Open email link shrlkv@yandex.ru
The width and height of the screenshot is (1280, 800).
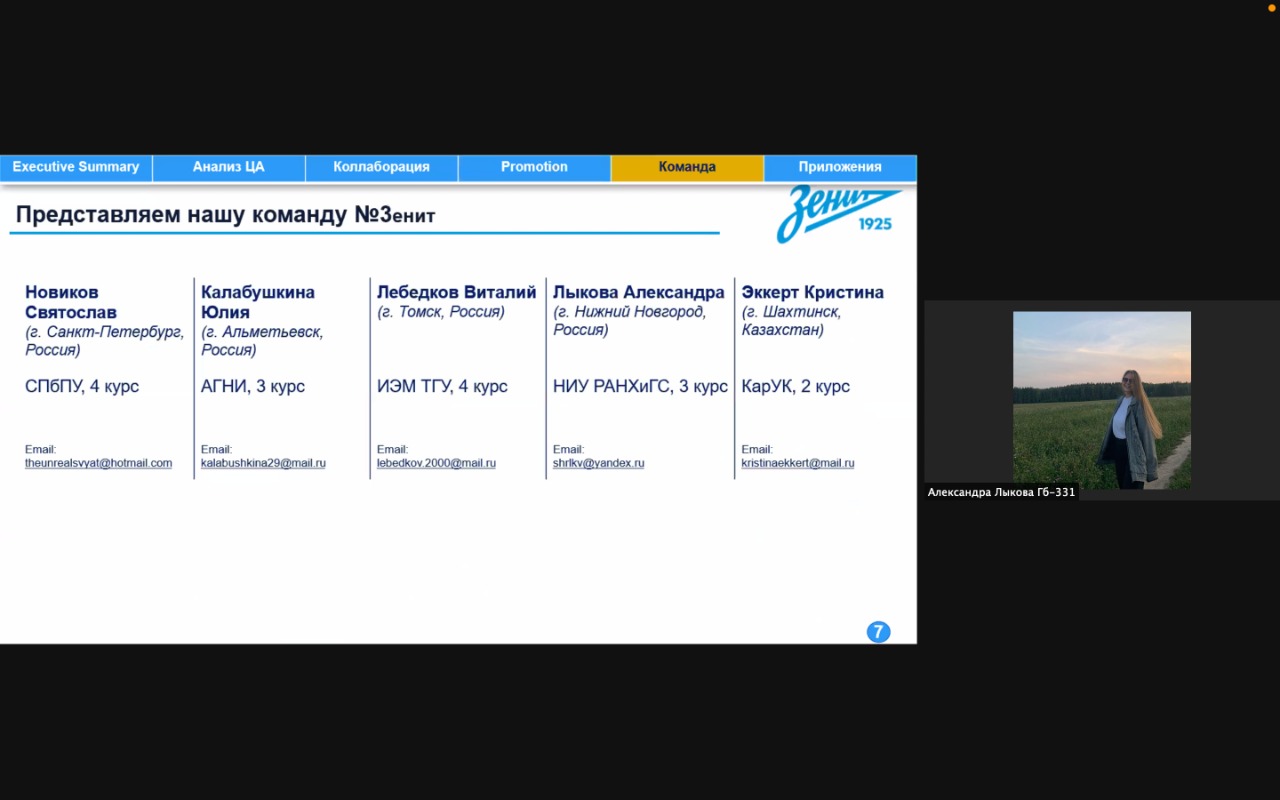pos(598,463)
